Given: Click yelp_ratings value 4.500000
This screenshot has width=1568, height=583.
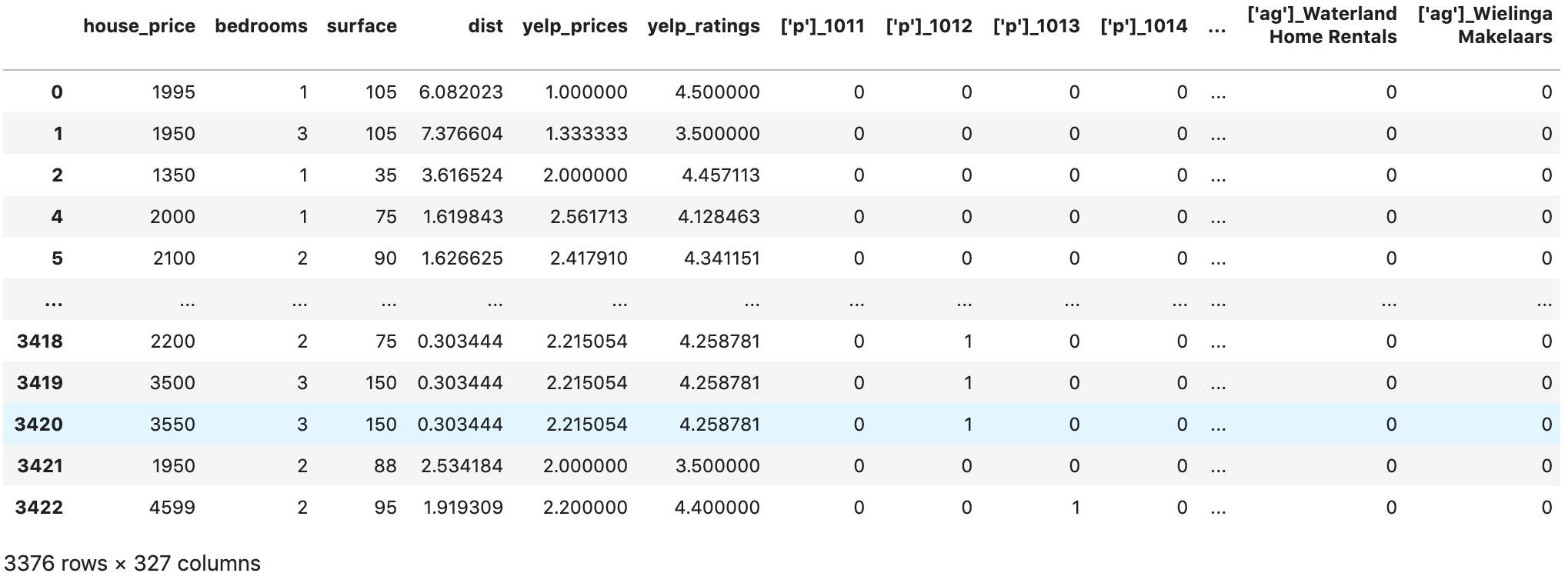Looking at the screenshot, I should point(717,92).
